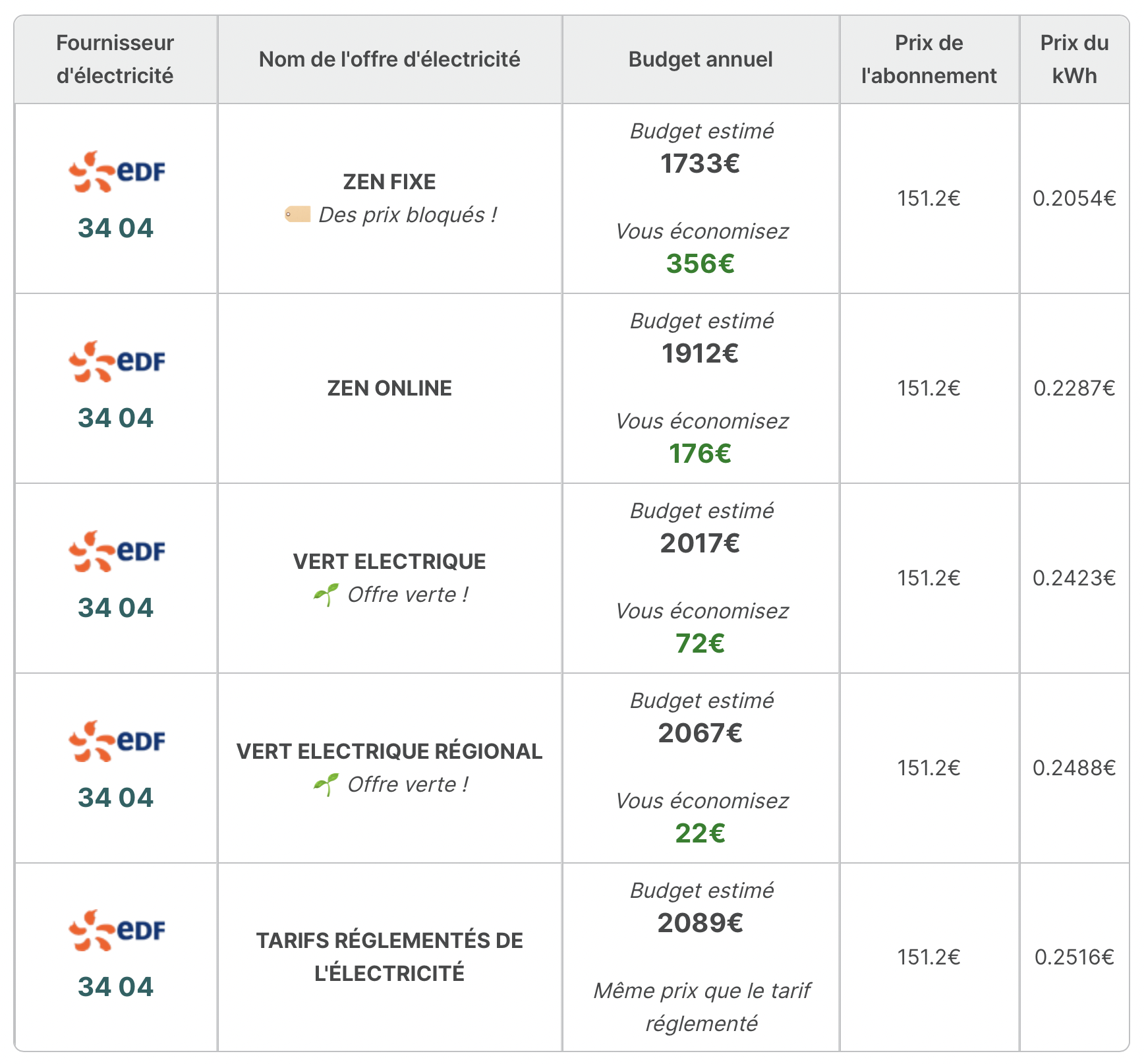Screen dimensions: 1144x1064
Task: Click 'Vous économisez' in the ZEN FIXE row
Action: [702, 231]
